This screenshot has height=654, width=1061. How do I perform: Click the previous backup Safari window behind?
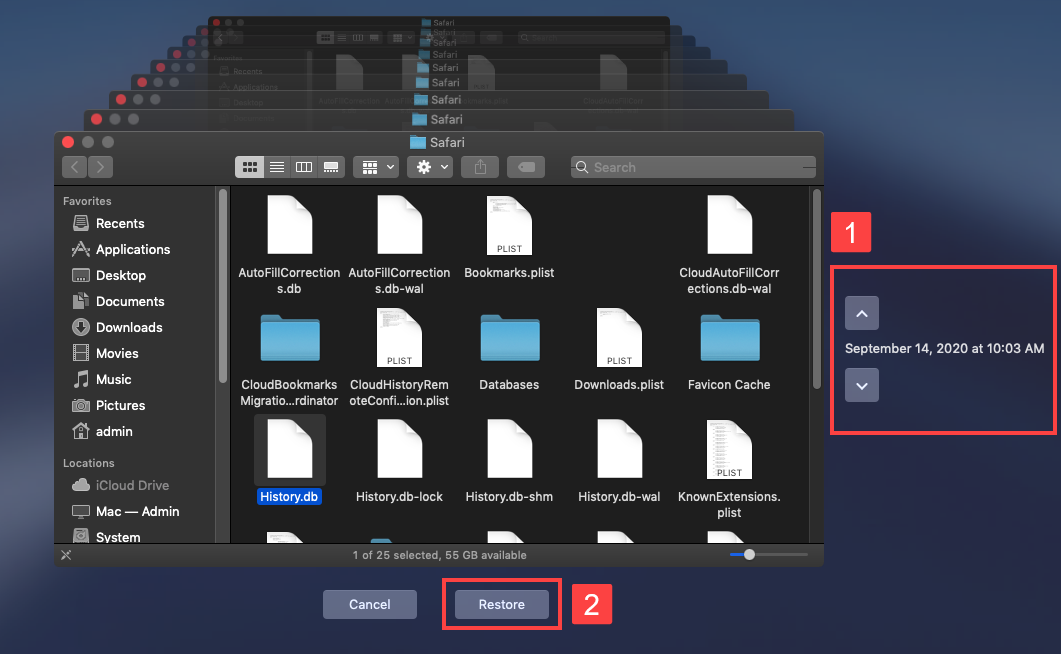(438, 120)
